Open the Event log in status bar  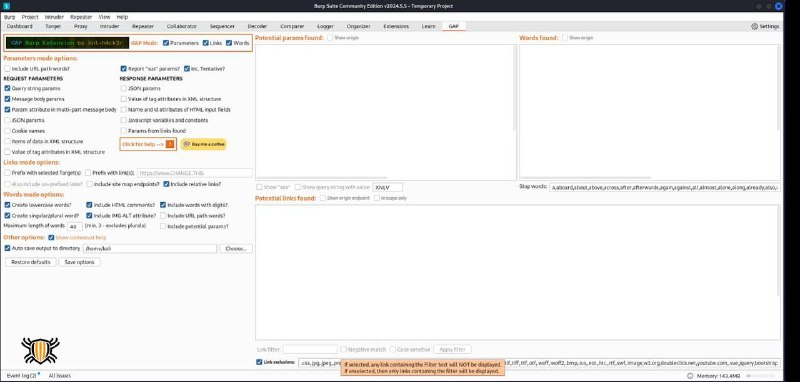pyautogui.click(x=21, y=375)
